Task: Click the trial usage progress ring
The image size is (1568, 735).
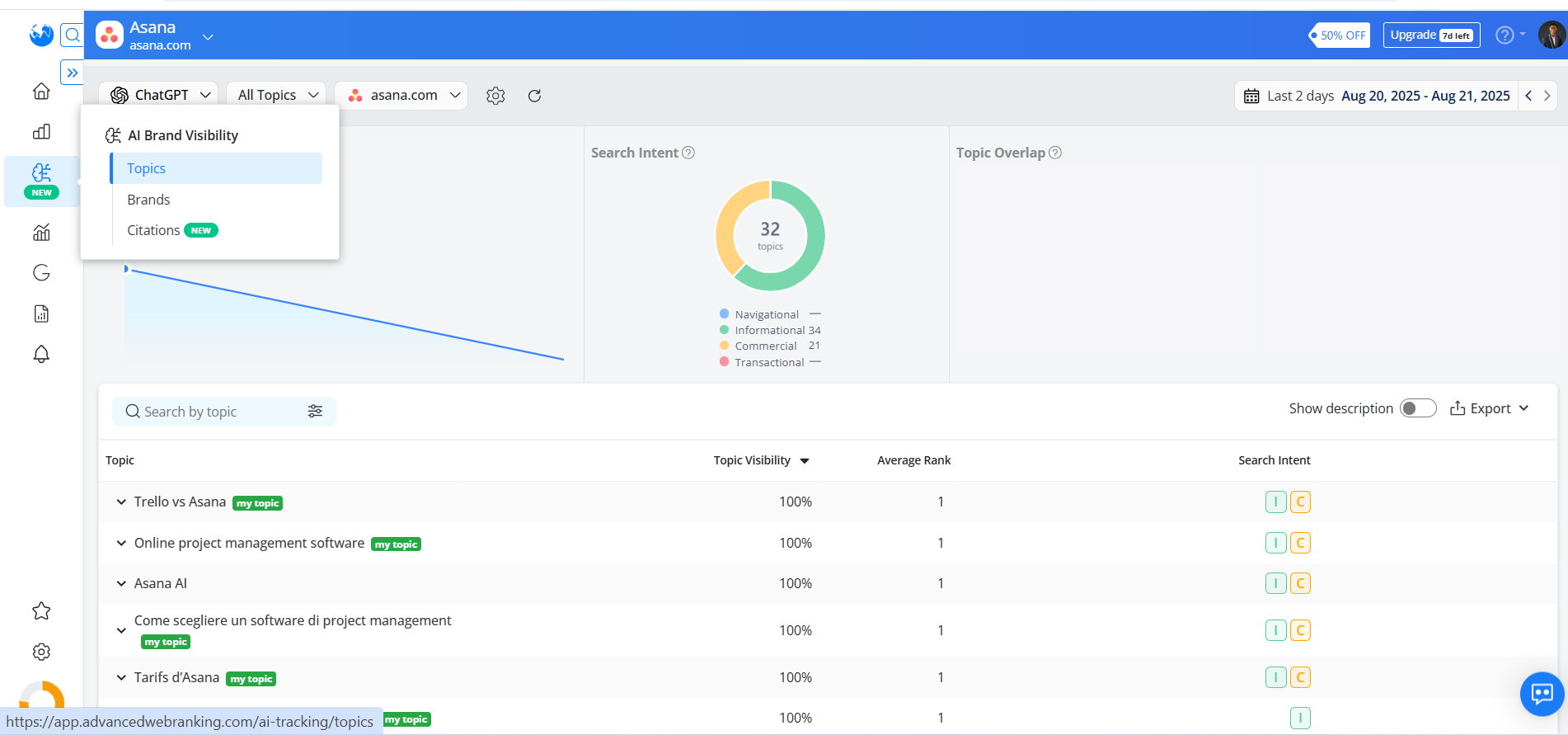Action: pyautogui.click(x=41, y=695)
